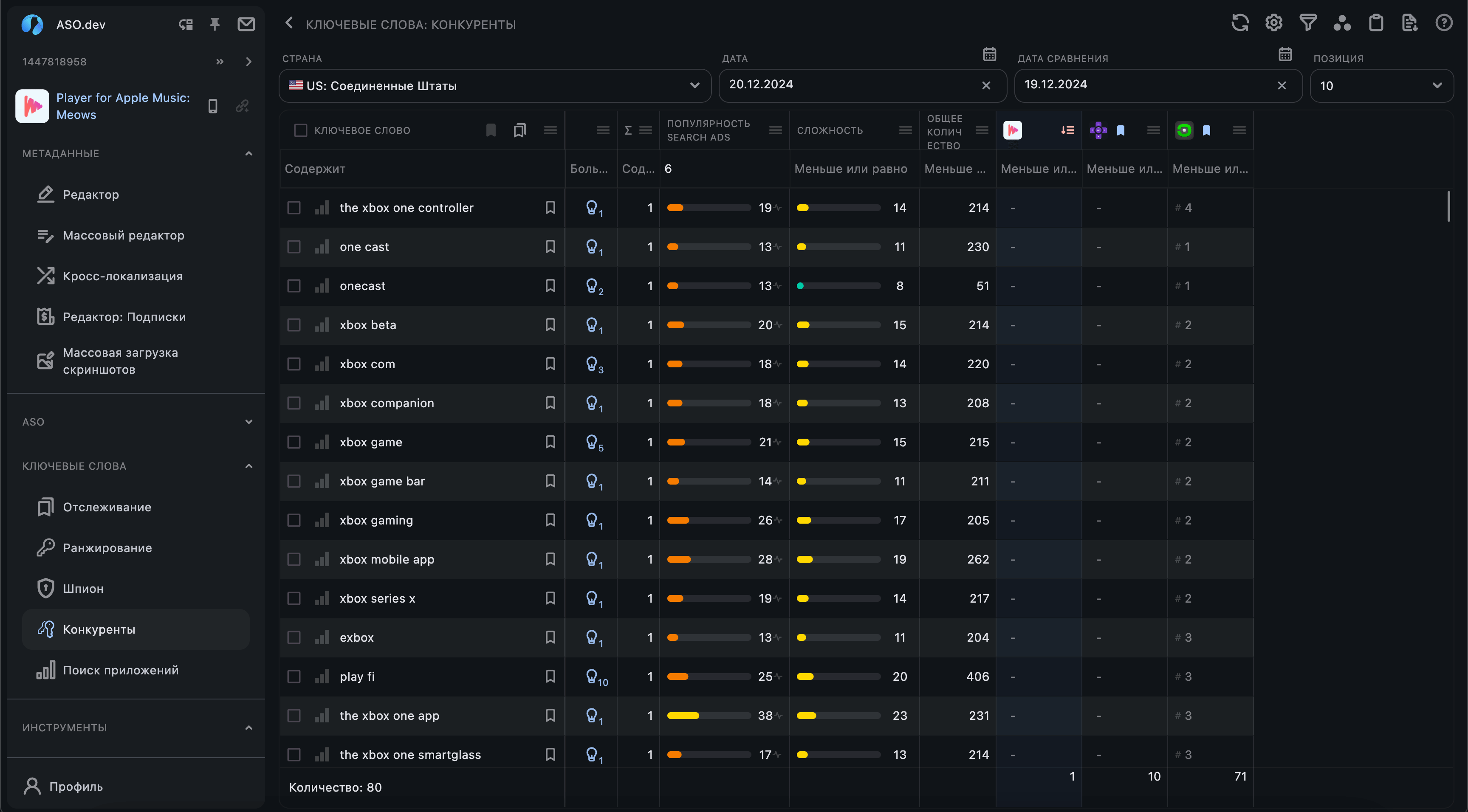Open Редактор in sidebar
Image resolution: width=1468 pixels, height=812 pixels.
[x=136, y=195]
